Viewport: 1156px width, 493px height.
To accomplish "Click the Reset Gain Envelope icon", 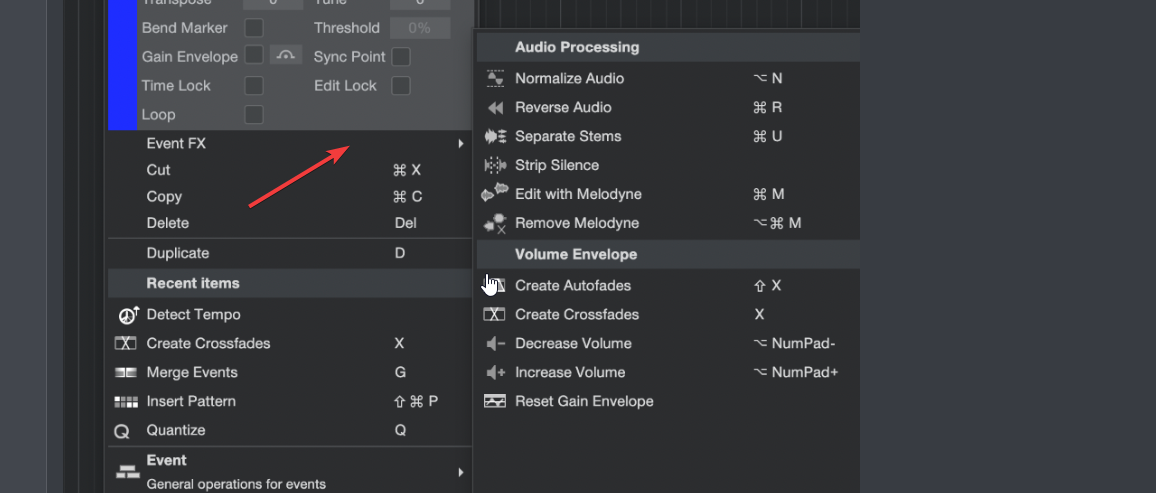I will coord(494,401).
